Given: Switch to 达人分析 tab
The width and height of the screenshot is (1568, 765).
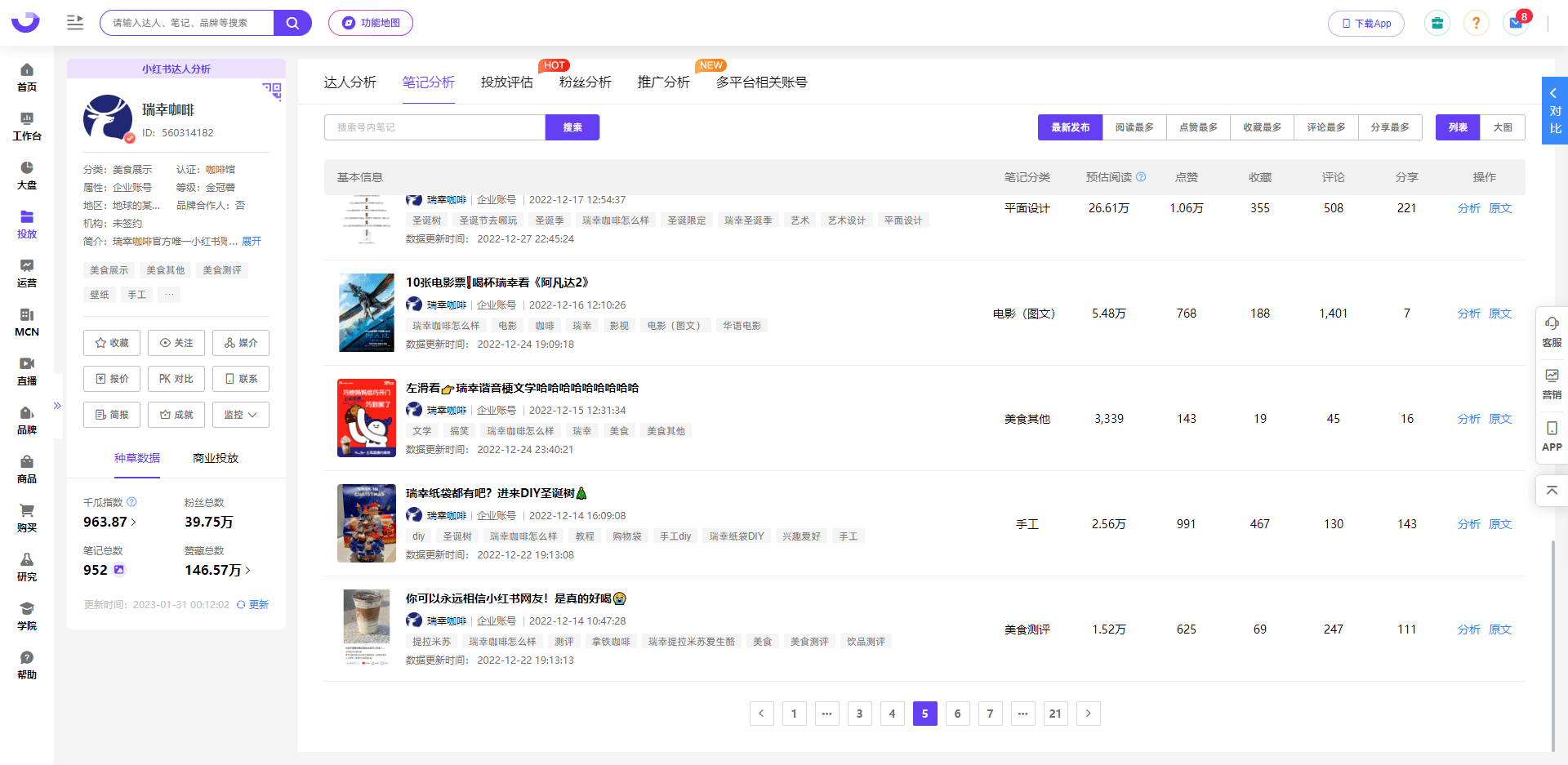Looking at the screenshot, I should click(350, 82).
